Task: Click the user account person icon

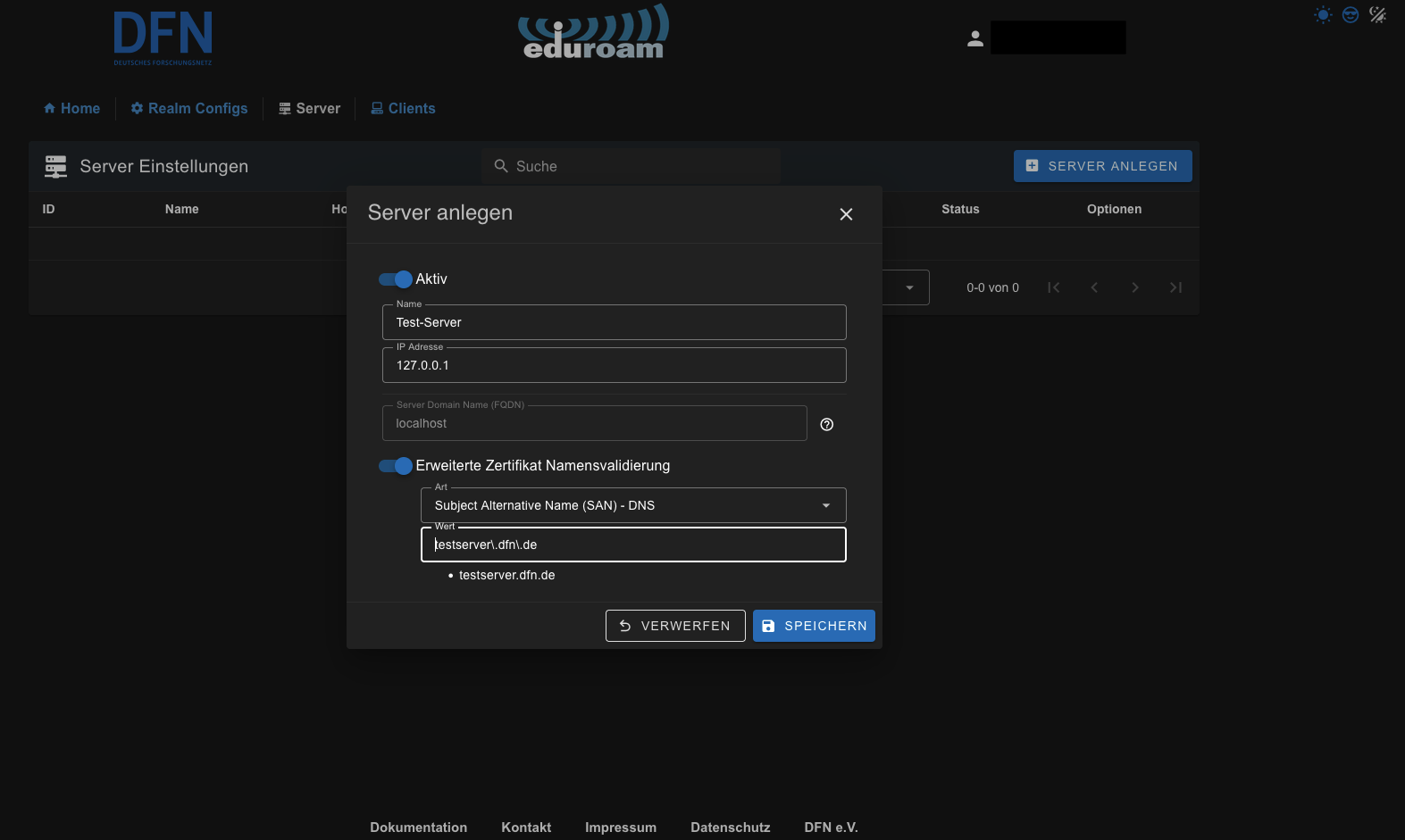Action: coord(975,38)
